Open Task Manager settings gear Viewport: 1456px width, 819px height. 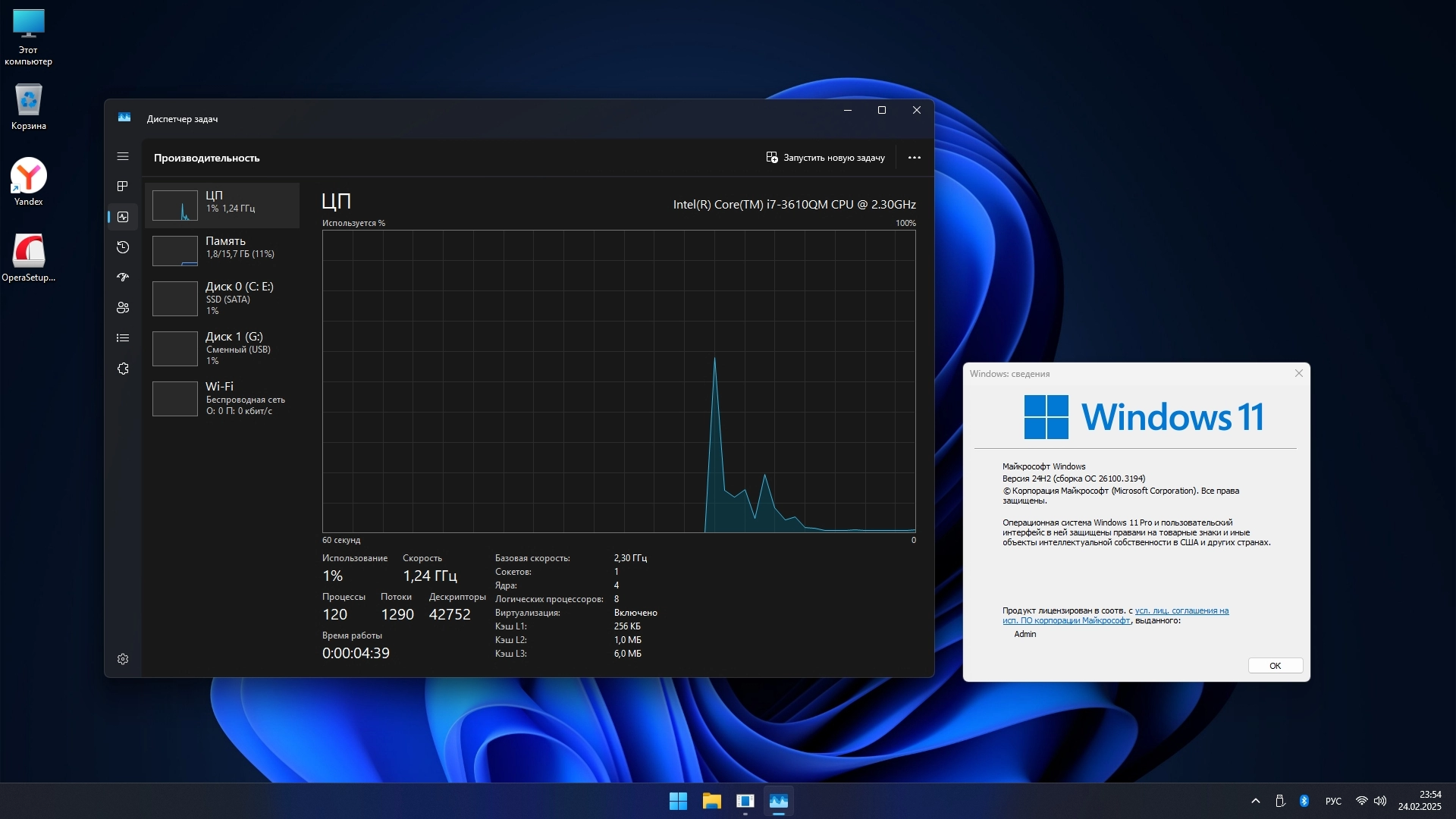point(123,659)
